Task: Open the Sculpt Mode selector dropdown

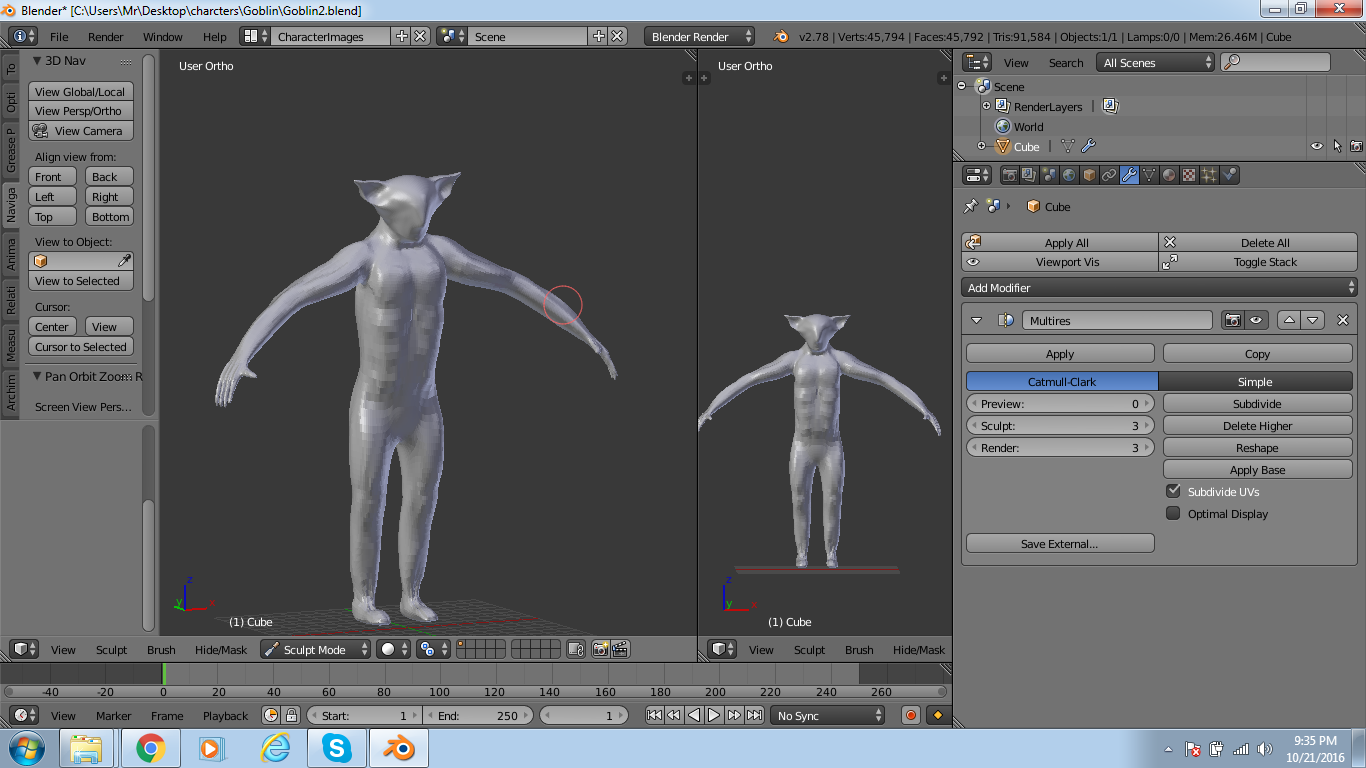Action: [x=315, y=649]
